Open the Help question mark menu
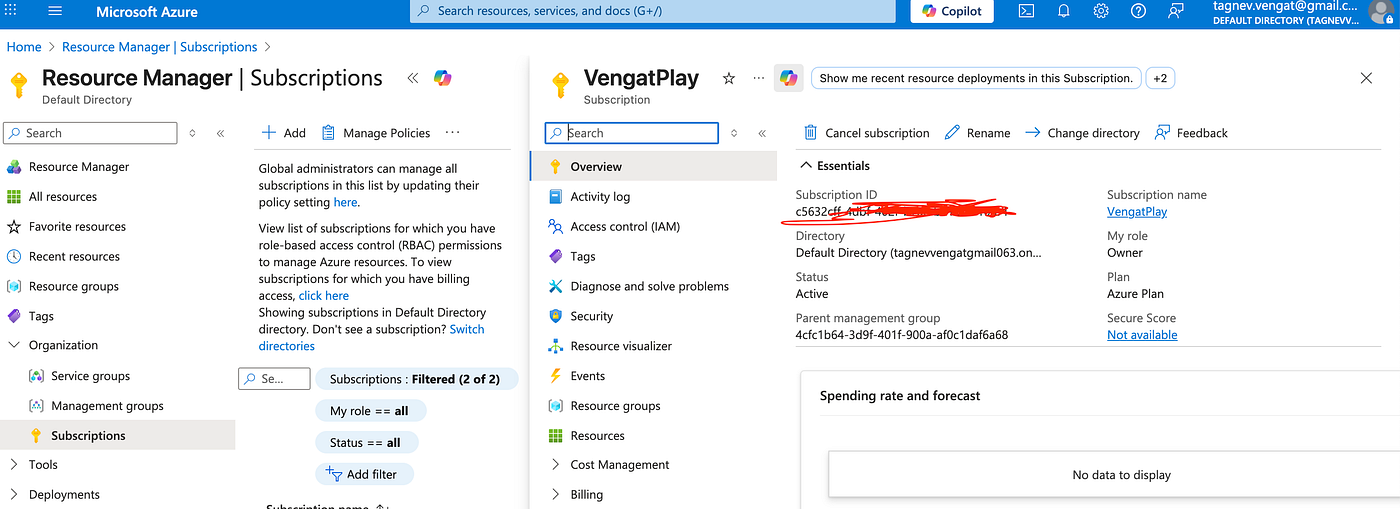This screenshot has height=509, width=1400. tap(1138, 11)
